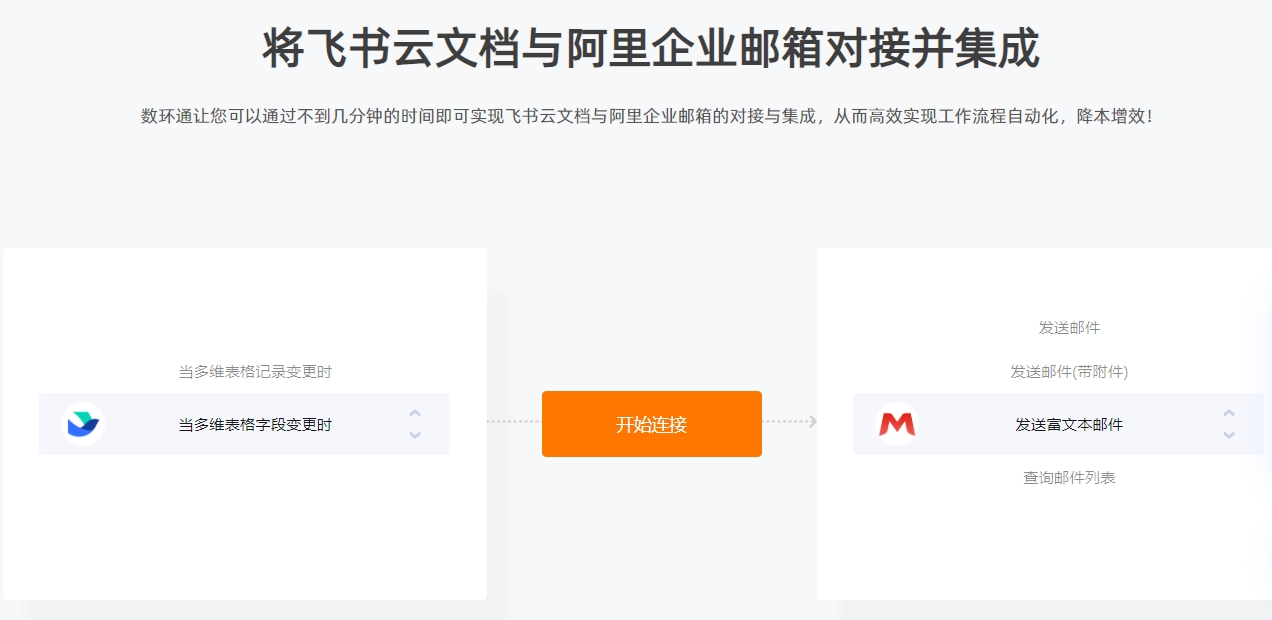Click the red M Ali Mail icon
This screenshot has width=1272, height=620.
(x=896, y=424)
